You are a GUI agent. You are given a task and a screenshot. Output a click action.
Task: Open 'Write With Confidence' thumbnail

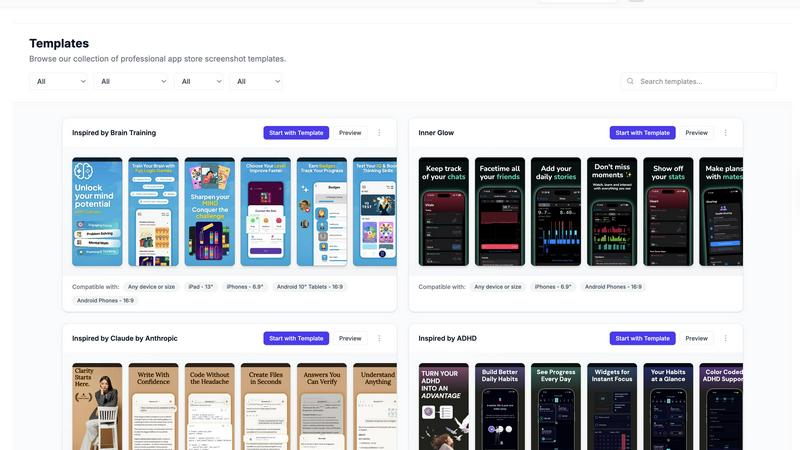coord(153,407)
